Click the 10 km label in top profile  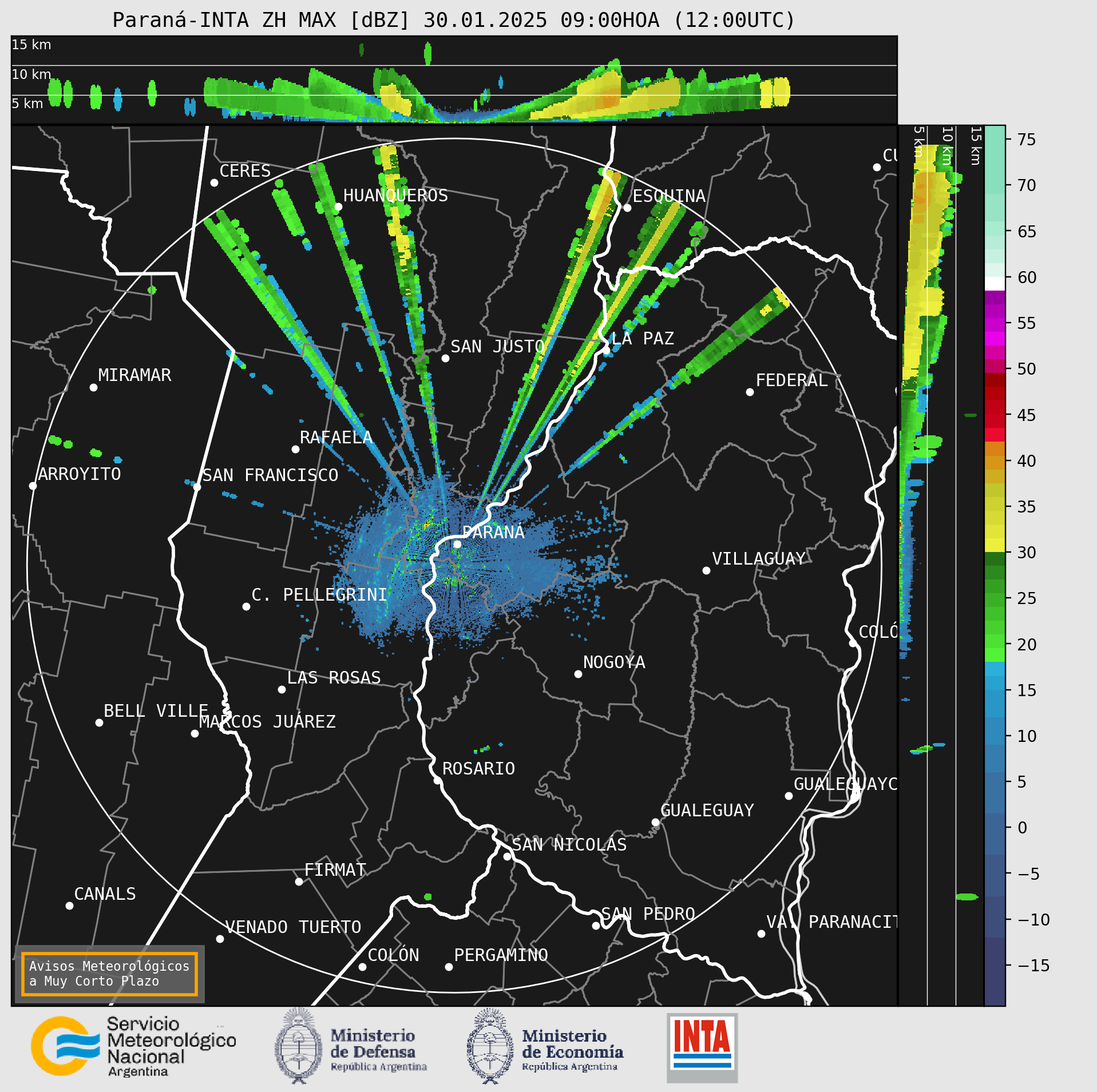31,74
